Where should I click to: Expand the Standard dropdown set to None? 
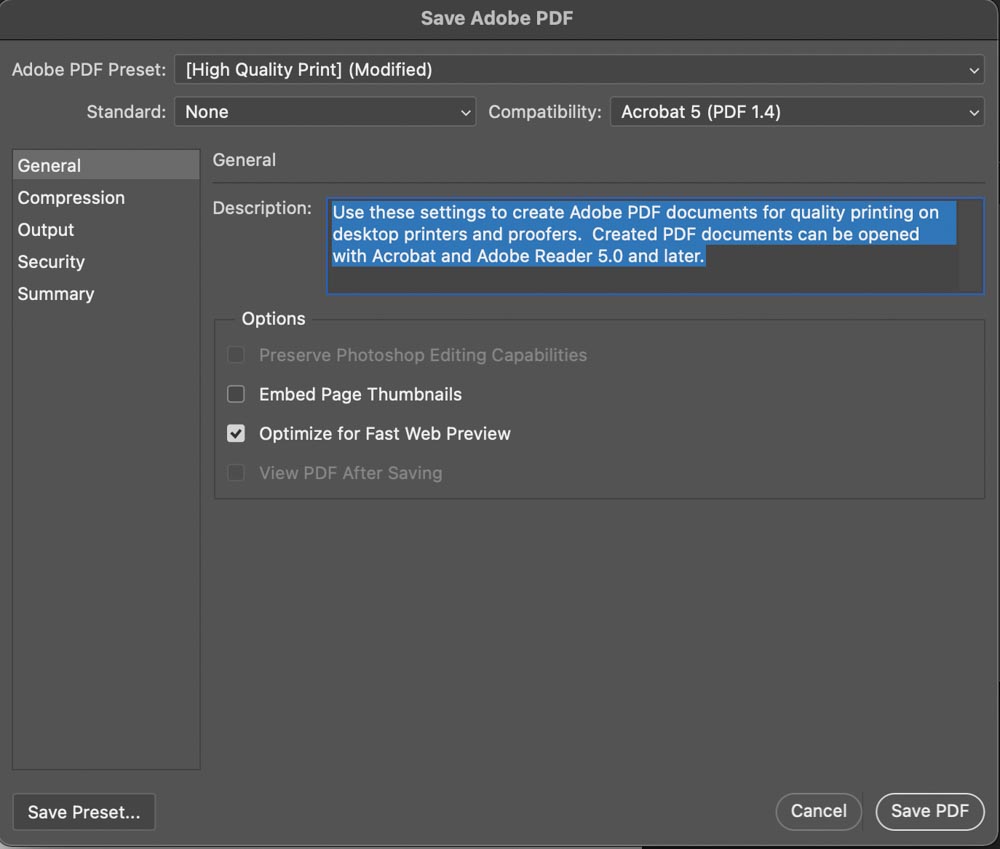pos(325,112)
